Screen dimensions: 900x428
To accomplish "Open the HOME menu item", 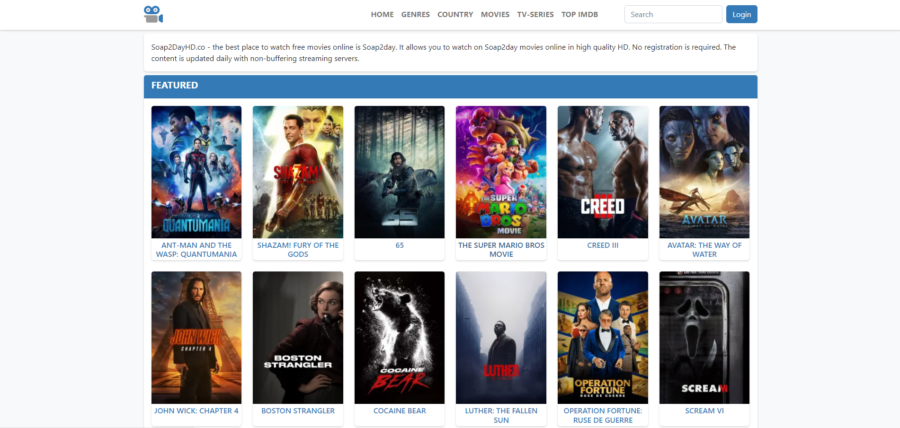I will pyautogui.click(x=382, y=14).
